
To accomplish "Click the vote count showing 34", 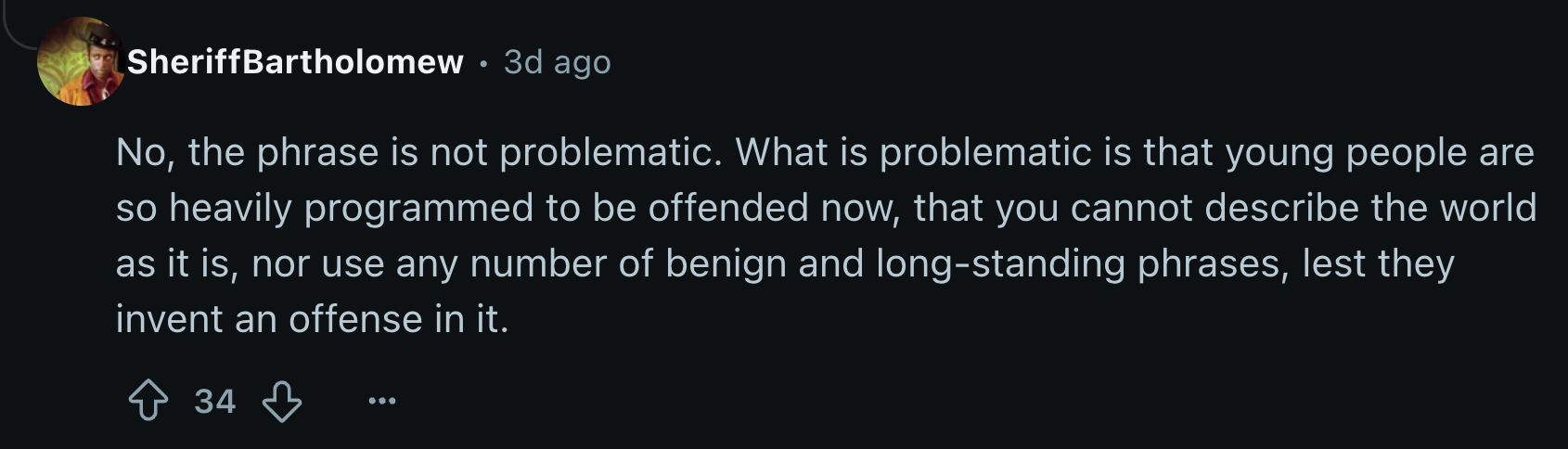I will (x=214, y=402).
